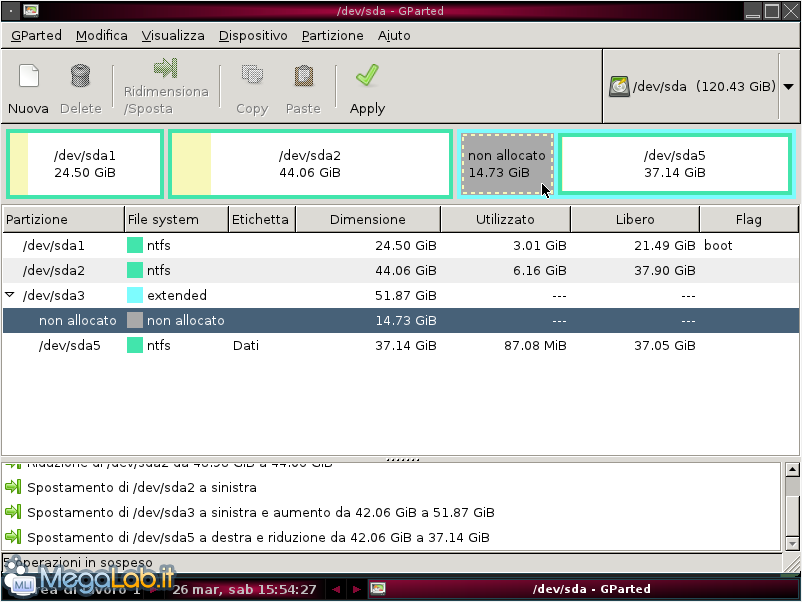The height and width of the screenshot is (602, 802).
Task: Open the Modifica menu
Action: click(x=102, y=35)
